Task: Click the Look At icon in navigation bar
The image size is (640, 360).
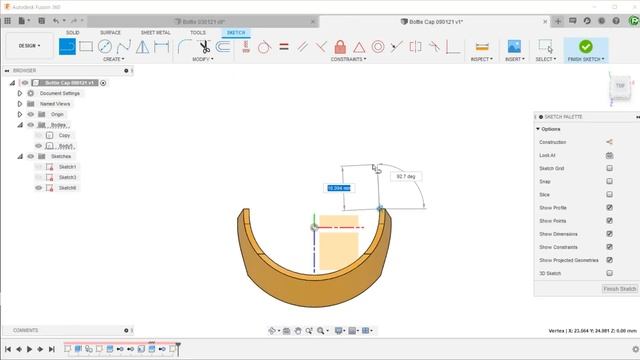Action: coord(287,331)
